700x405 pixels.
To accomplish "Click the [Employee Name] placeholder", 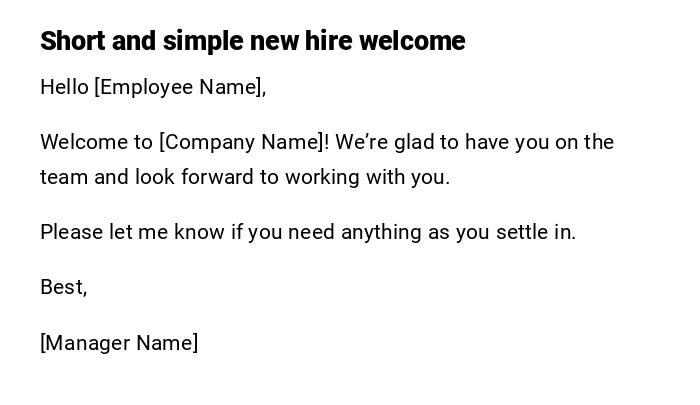I will [x=180, y=87].
